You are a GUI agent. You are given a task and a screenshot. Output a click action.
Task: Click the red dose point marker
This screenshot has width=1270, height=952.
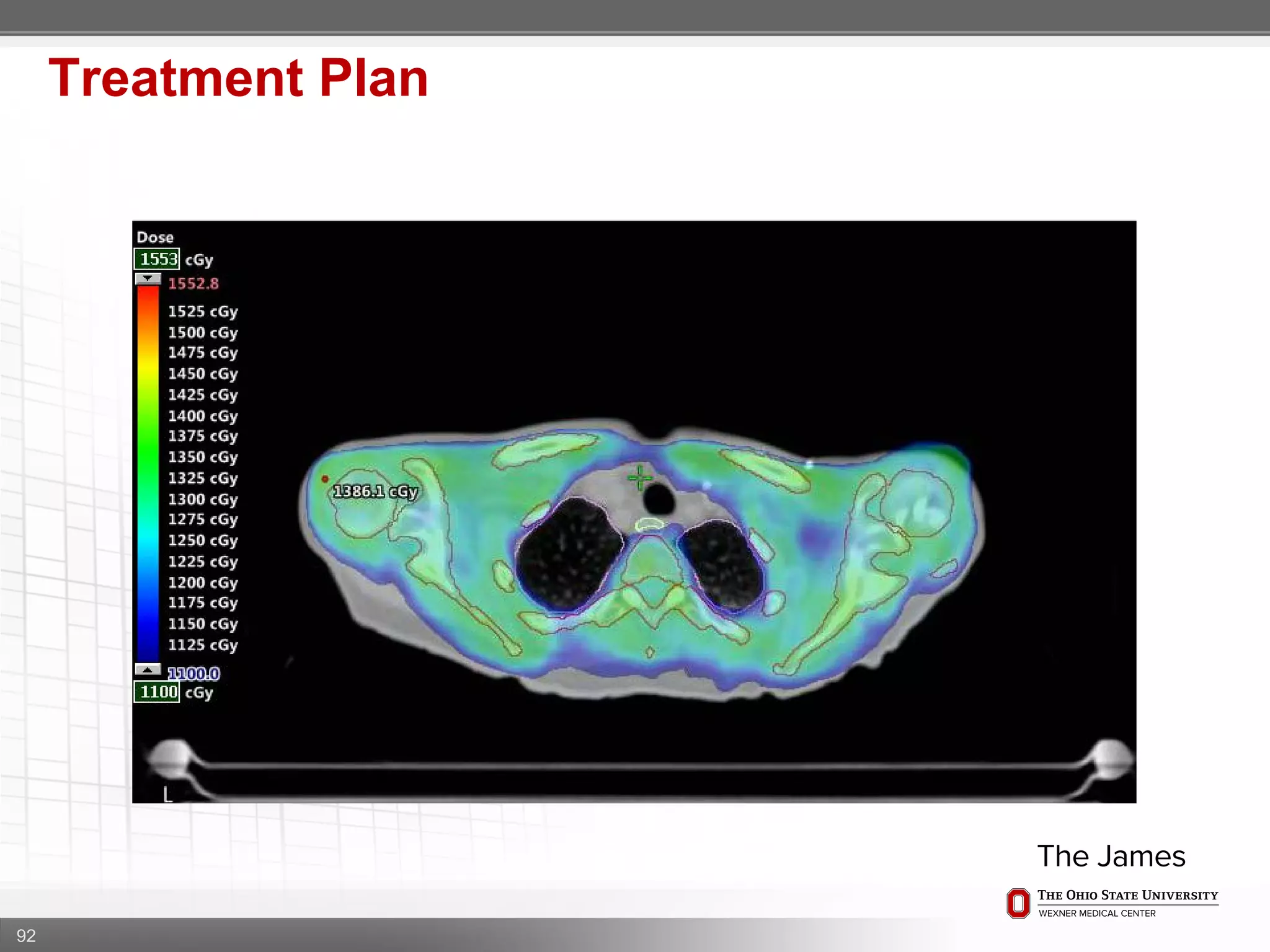point(325,478)
